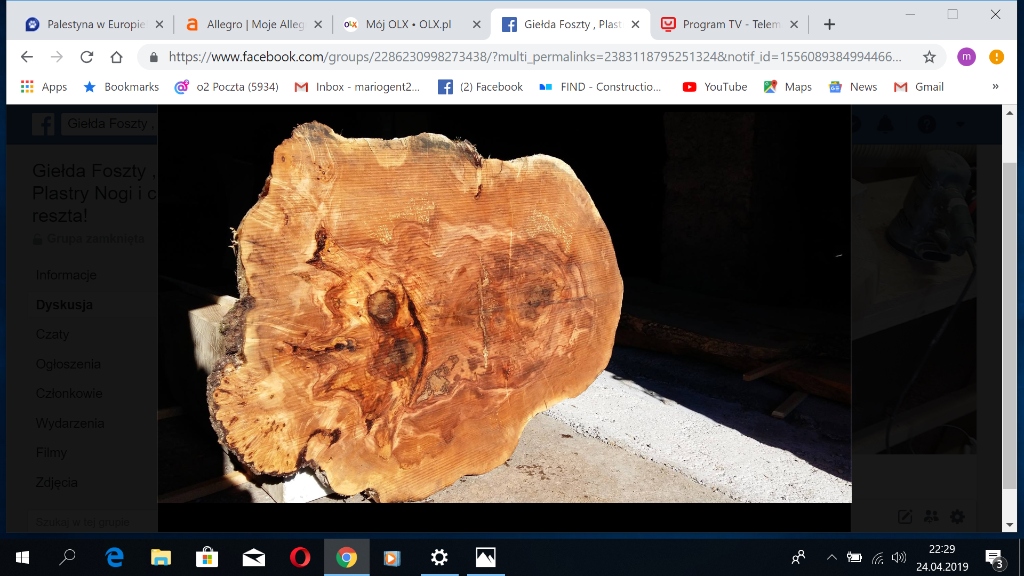Open the Maps bookmark

pos(788,87)
